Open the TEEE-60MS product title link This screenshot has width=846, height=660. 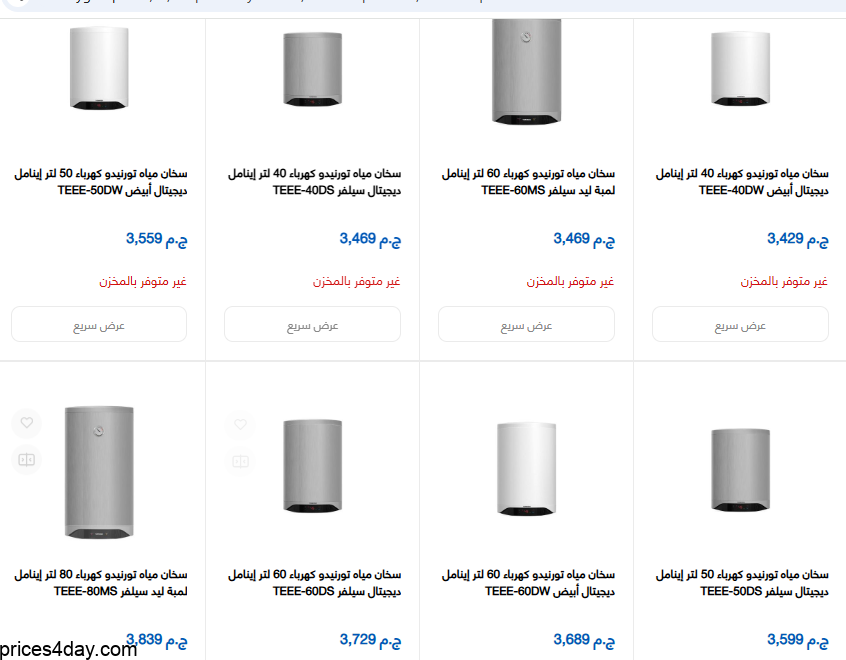(528, 182)
